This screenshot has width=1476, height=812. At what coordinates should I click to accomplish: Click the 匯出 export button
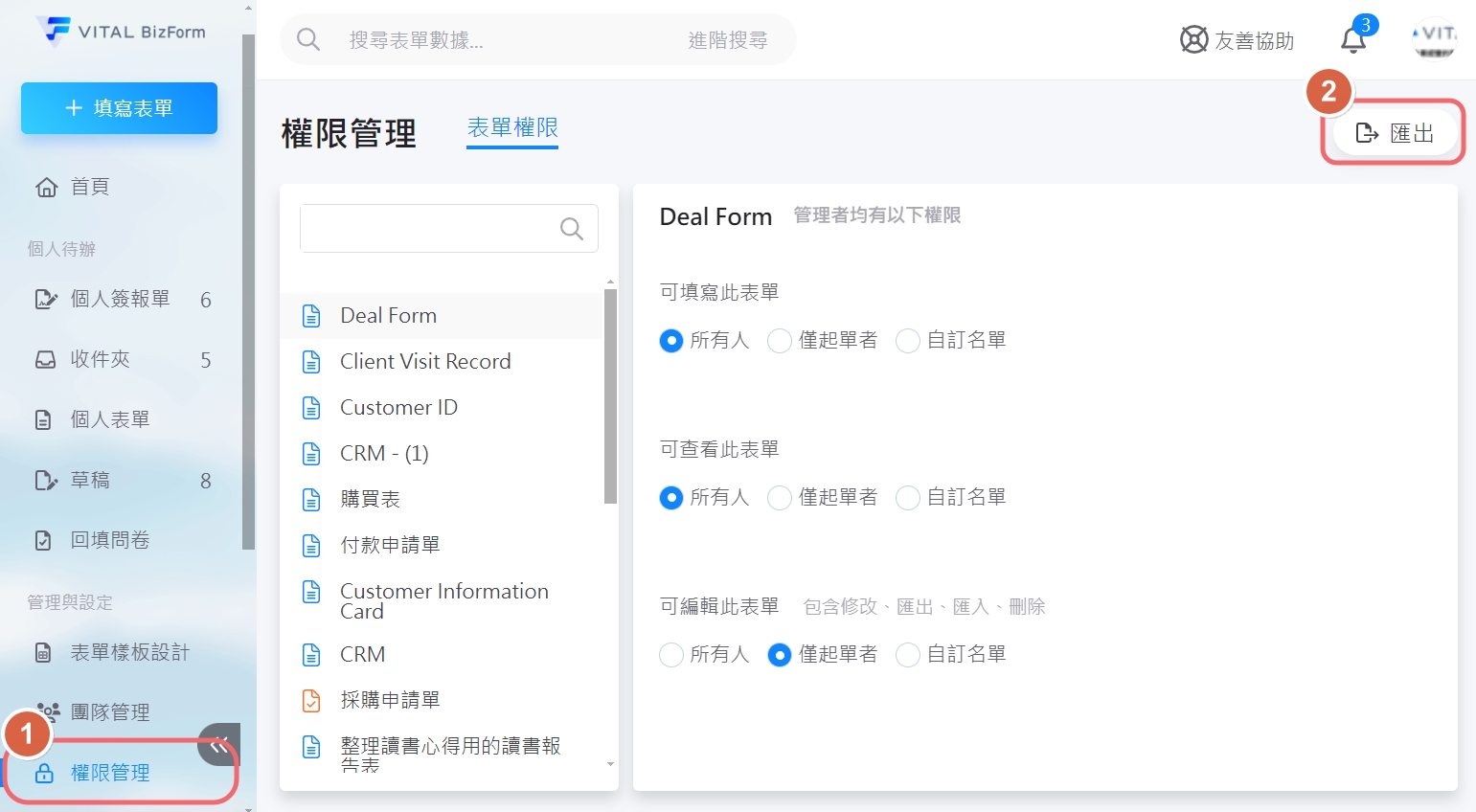point(1394,133)
